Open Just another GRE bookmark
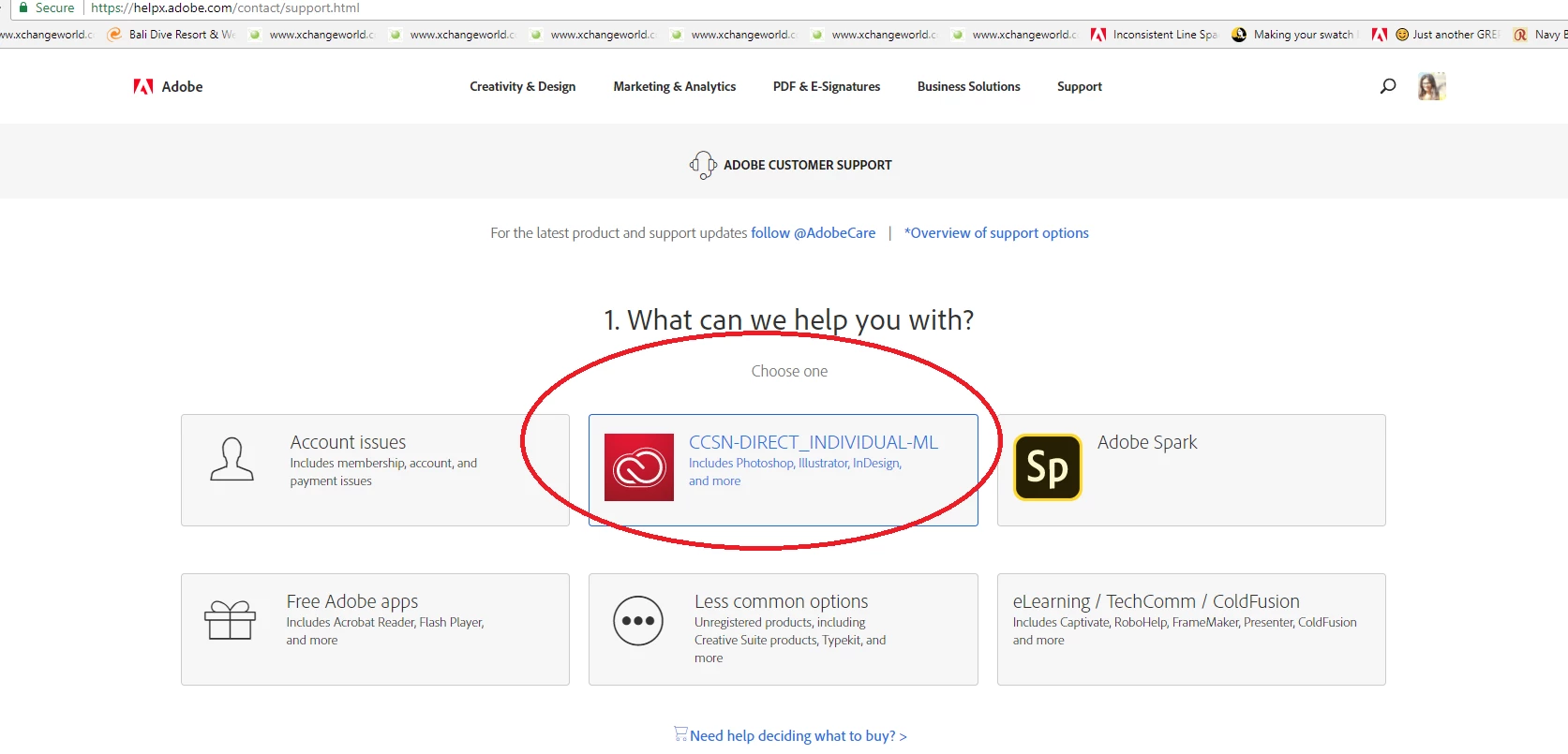This screenshot has width=1568, height=754. [x=1435, y=35]
